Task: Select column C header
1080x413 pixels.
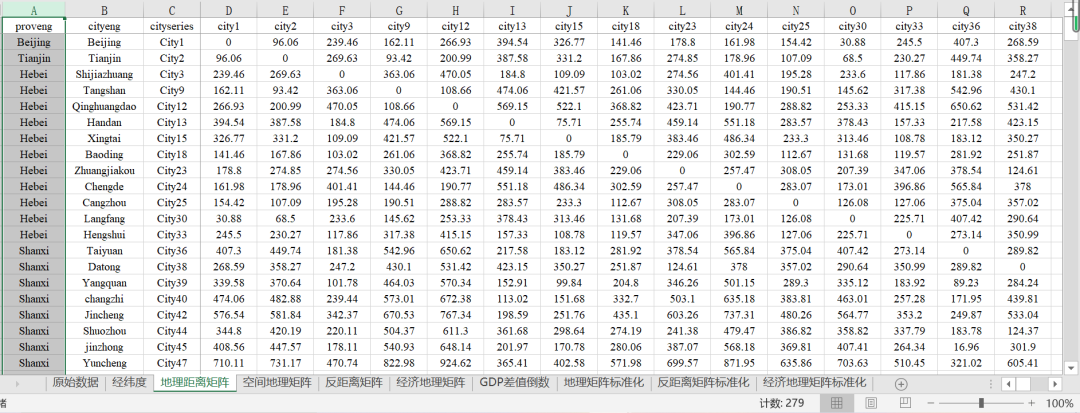Action: pos(172,10)
